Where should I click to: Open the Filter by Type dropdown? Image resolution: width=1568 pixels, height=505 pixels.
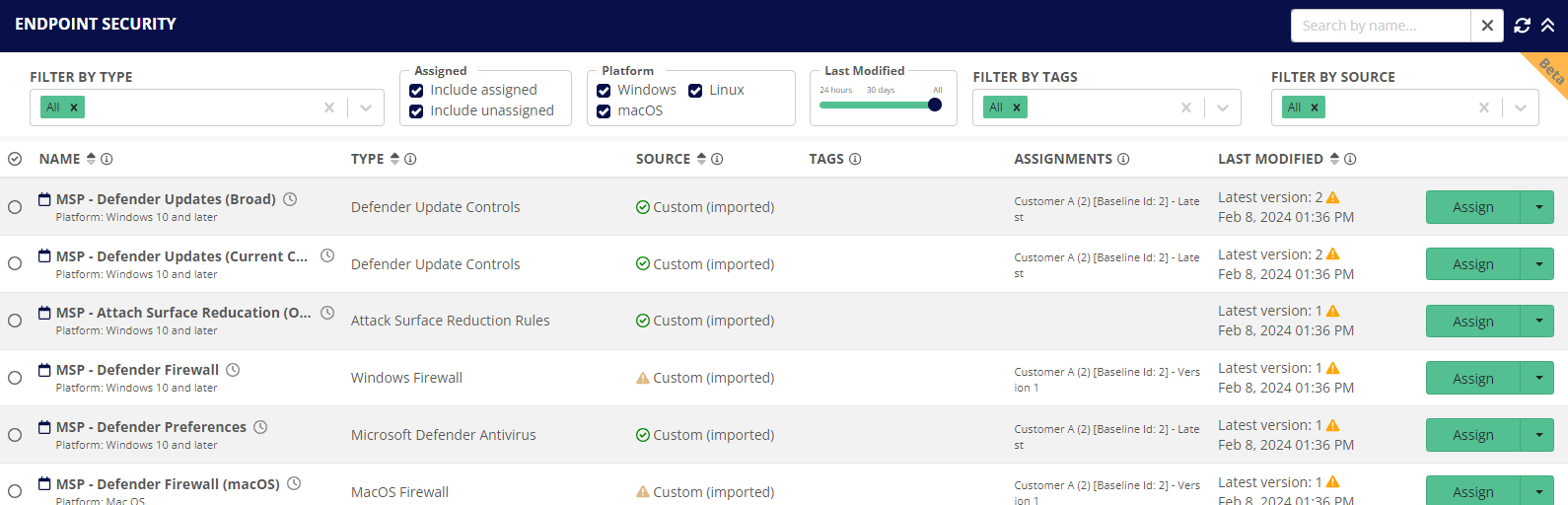tap(366, 108)
